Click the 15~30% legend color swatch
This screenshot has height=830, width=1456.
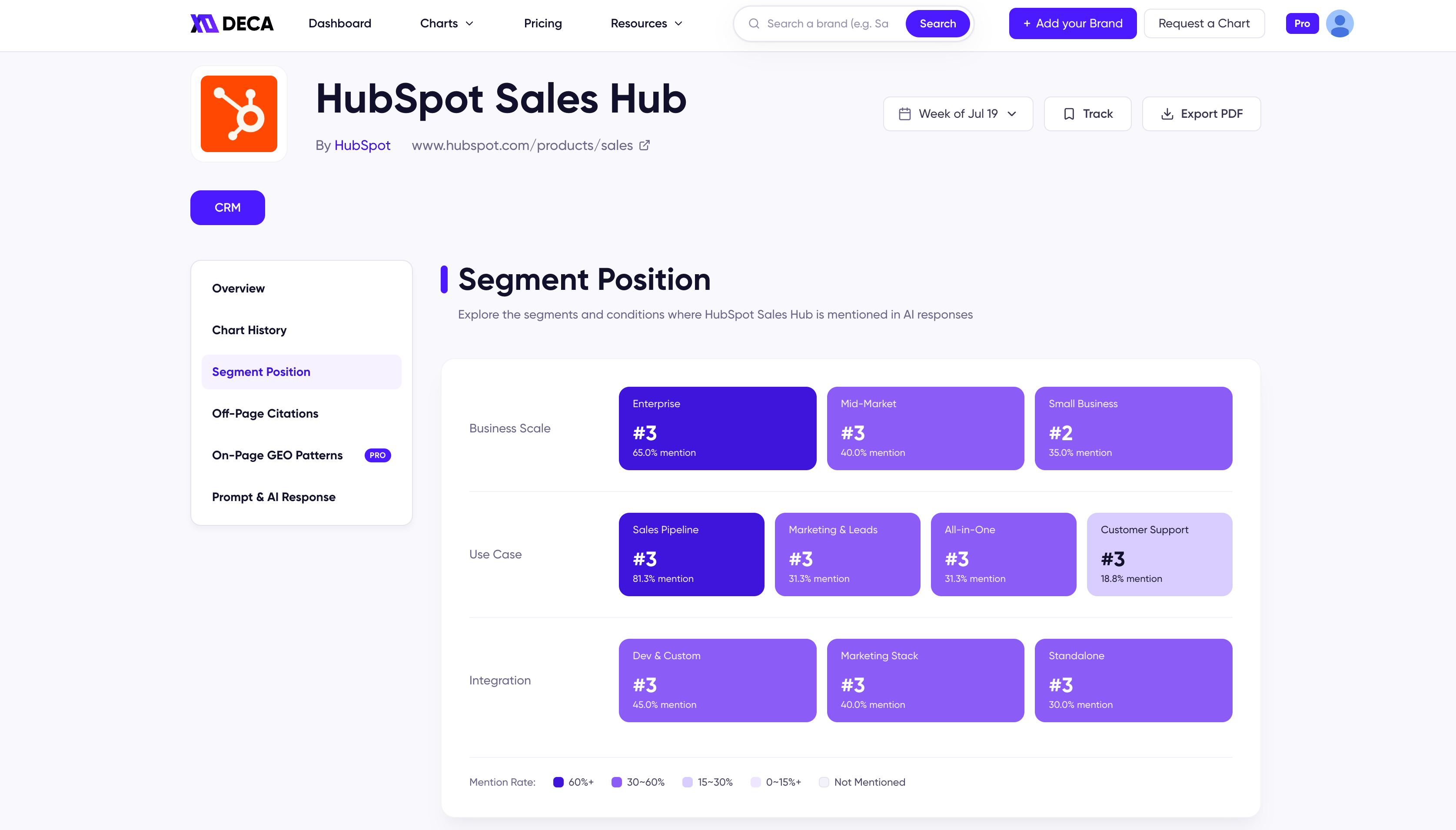coord(688,782)
